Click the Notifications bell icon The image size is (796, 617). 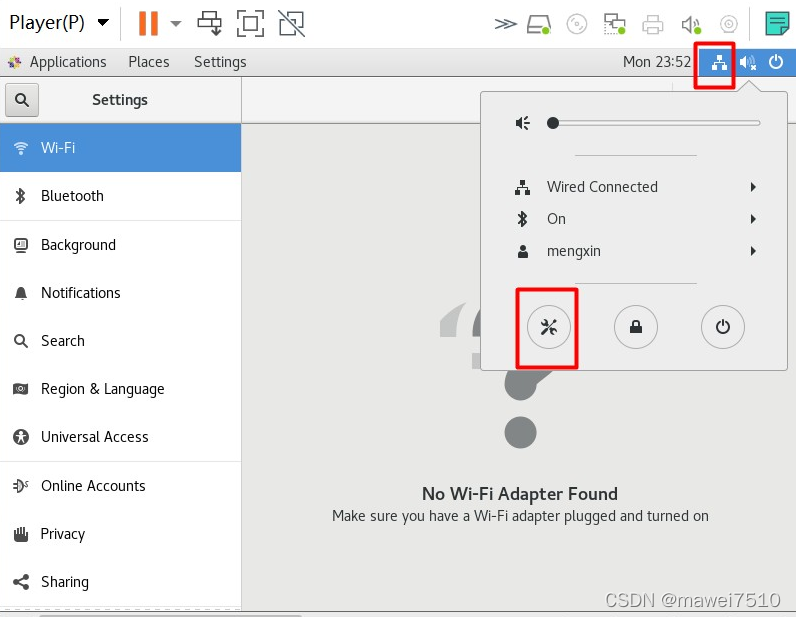21,293
